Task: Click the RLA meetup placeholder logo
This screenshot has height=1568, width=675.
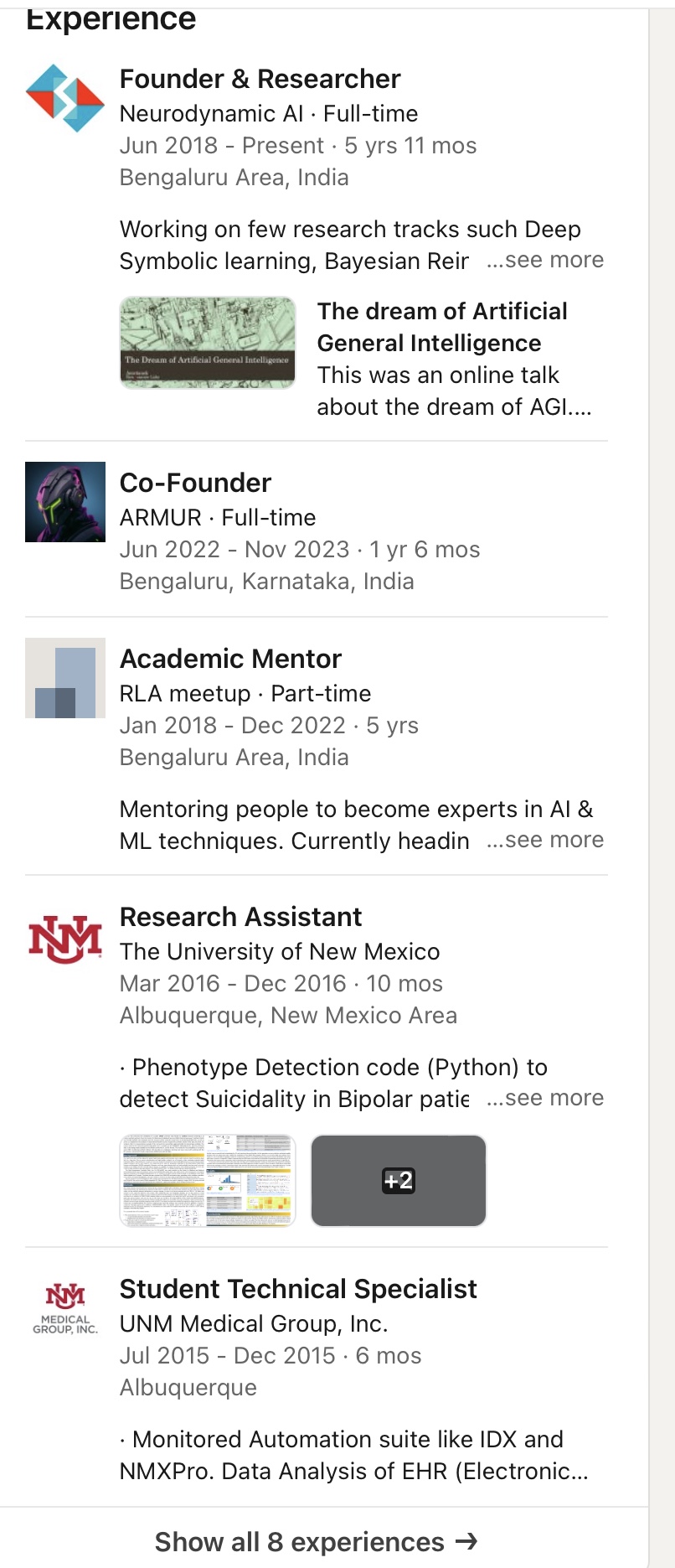Action: click(65, 678)
